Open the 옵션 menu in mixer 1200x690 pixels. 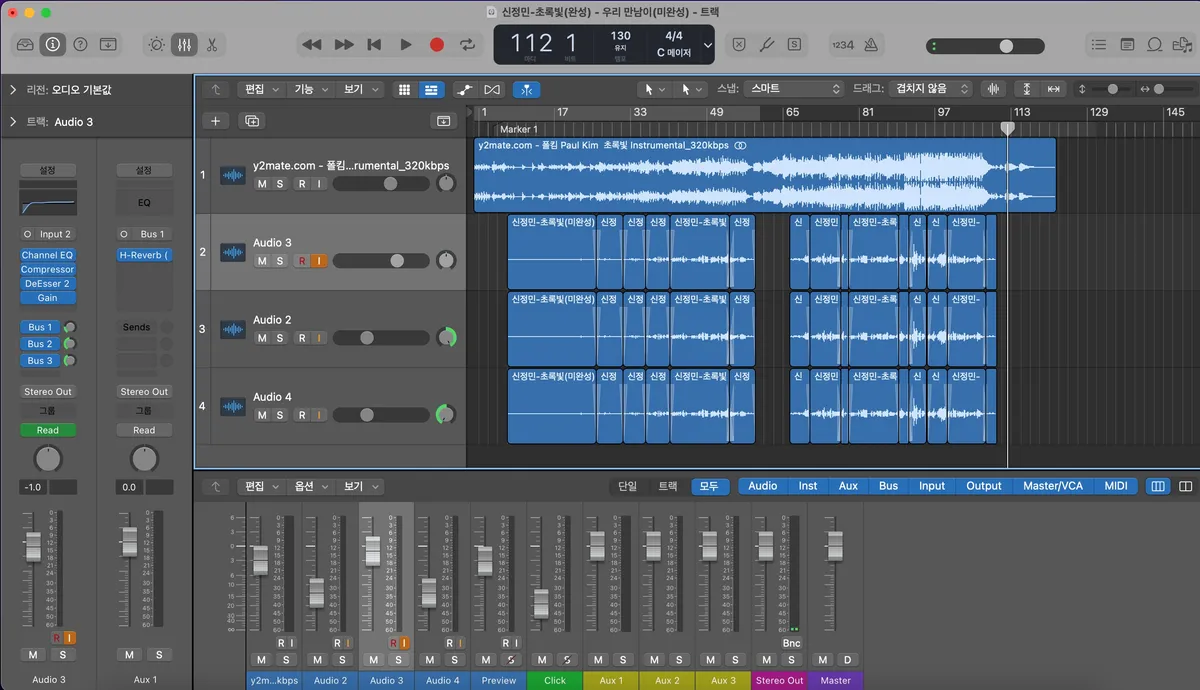[x=310, y=486]
